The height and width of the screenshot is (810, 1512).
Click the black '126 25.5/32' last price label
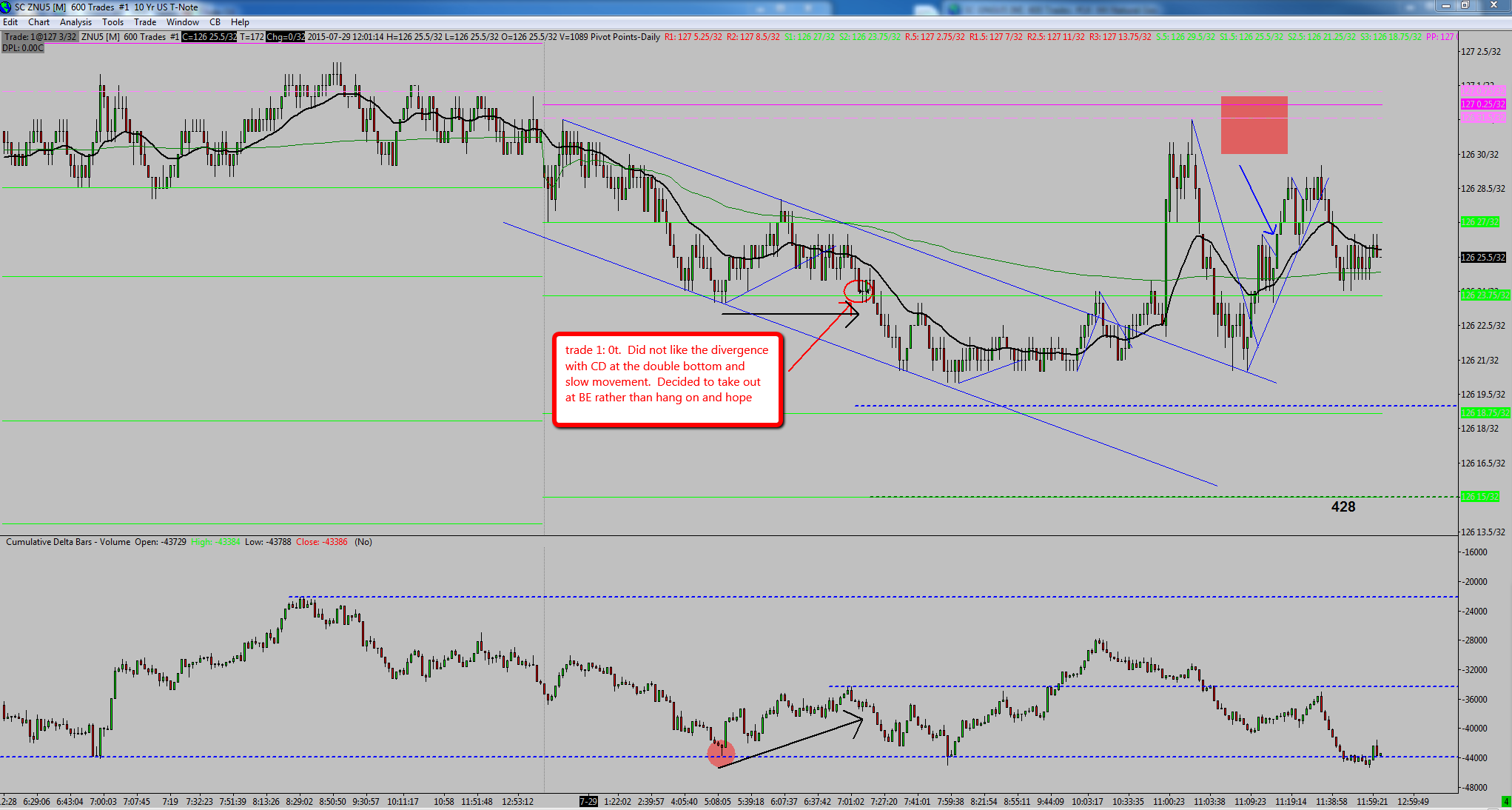(1482, 258)
